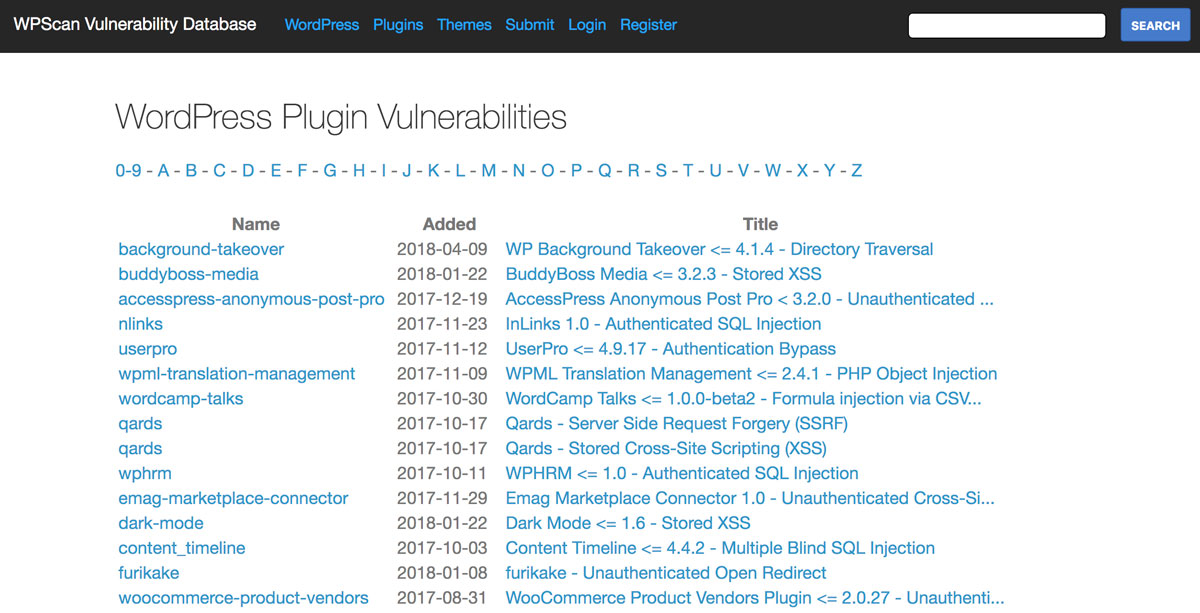This screenshot has width=1200, height=613.
Task: Open Content Timeline Multiple Blind SQL Injection
Action: coord(720,548)
